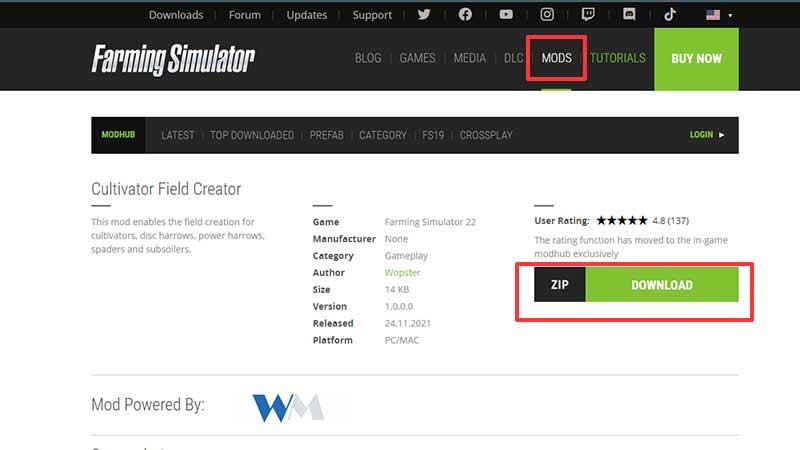Open the TikTok social icon
Image resolution: width=800 pixels, height=450 pixels.
tap(670, 14)
